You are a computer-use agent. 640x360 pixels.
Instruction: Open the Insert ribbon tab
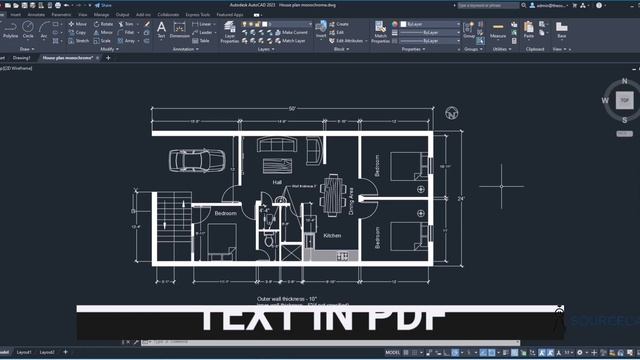tap(15, 15)
